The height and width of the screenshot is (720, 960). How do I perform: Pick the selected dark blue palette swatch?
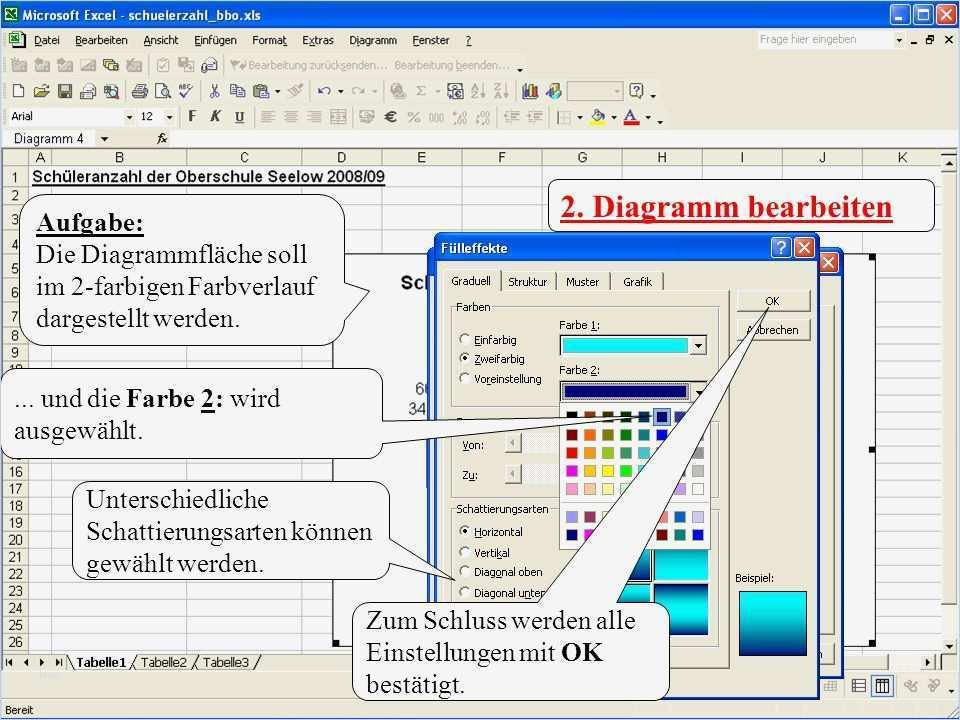click(661, 416)
